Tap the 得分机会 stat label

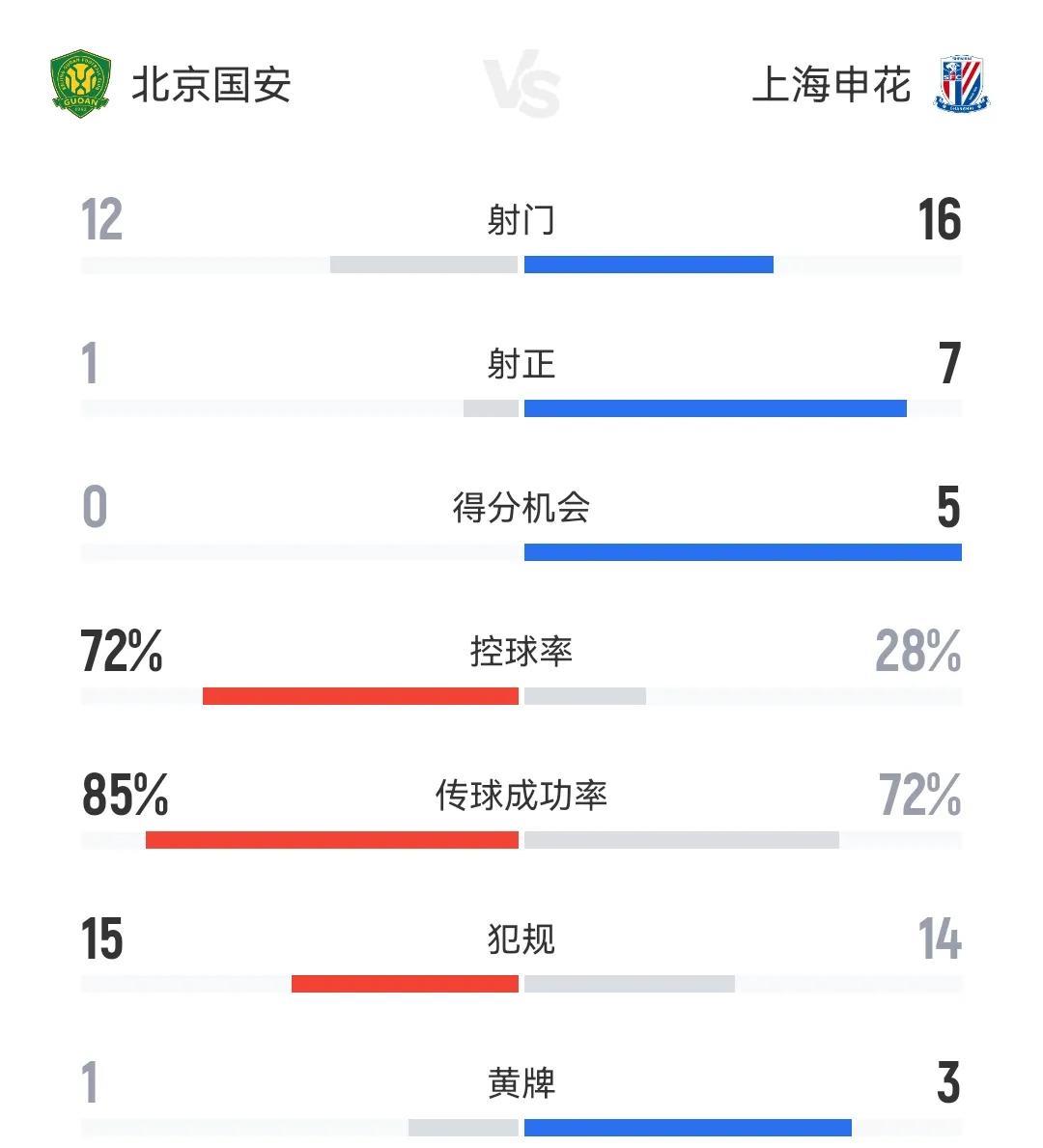coord(521,507)
